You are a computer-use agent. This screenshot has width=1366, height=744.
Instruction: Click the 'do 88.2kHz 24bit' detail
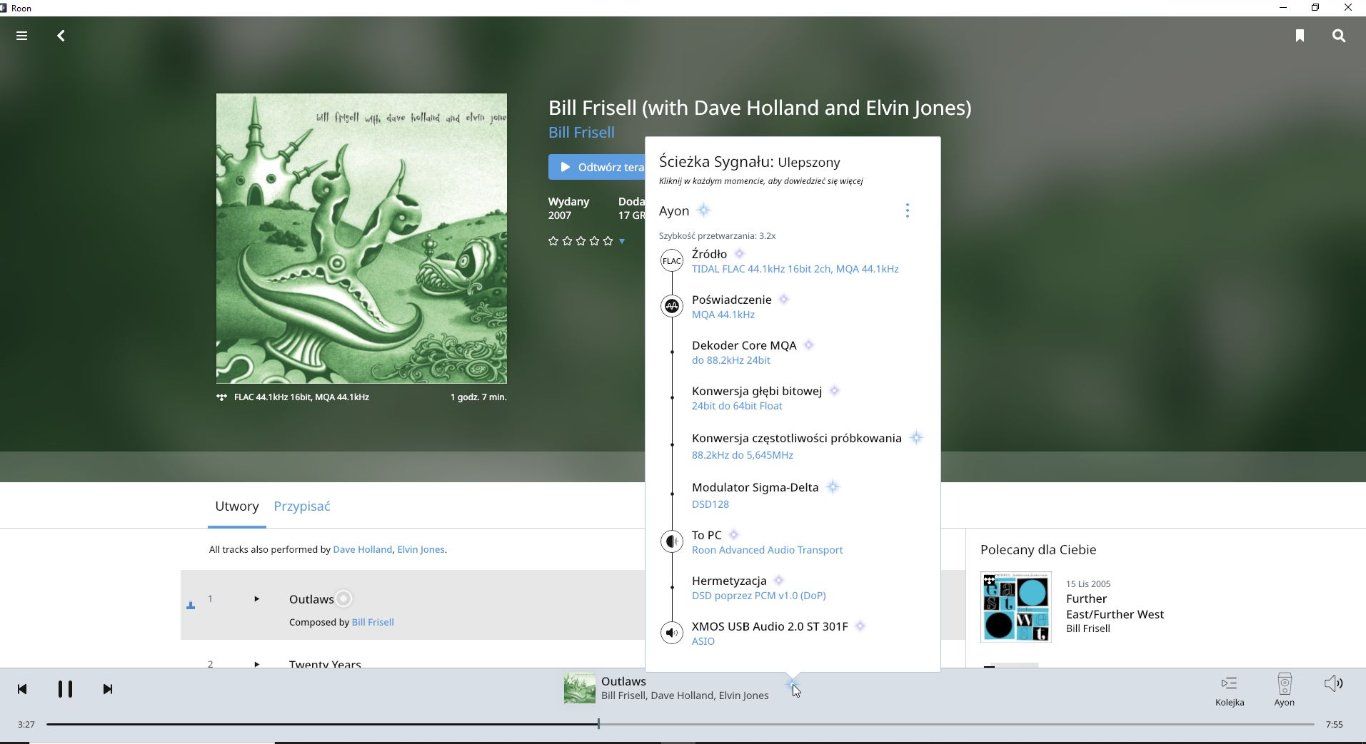[731, 360]
